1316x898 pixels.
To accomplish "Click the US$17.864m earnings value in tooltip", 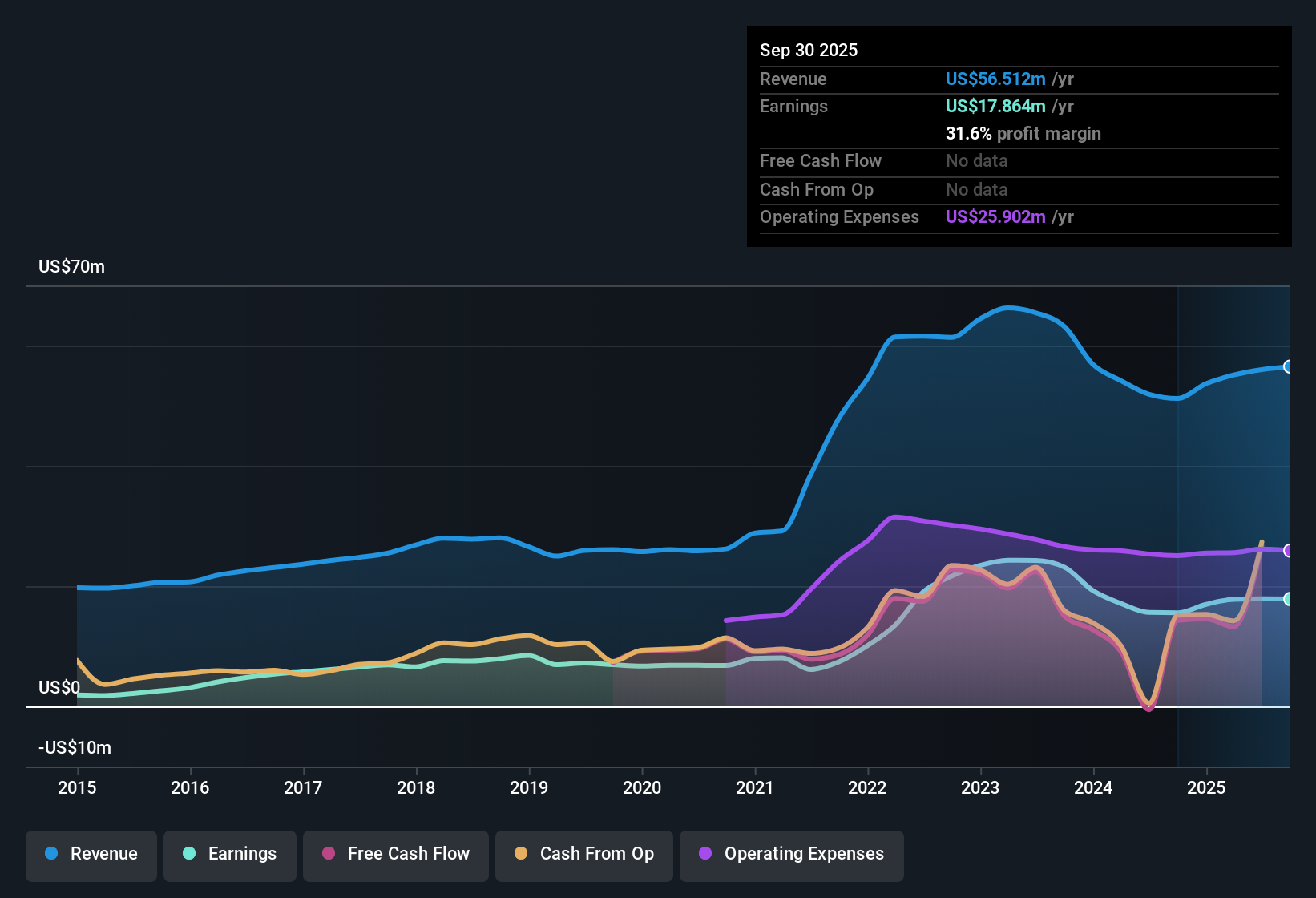I will (995, 106).
